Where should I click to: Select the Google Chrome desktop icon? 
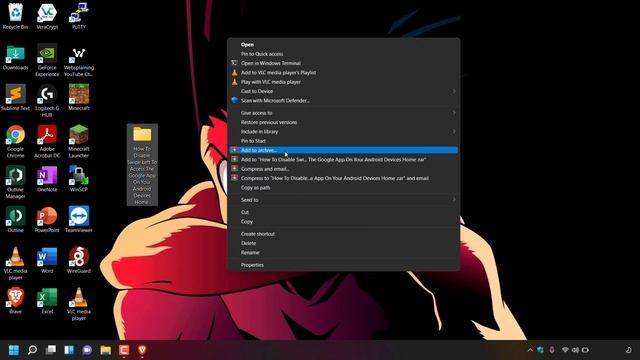[x=16, y=141]
